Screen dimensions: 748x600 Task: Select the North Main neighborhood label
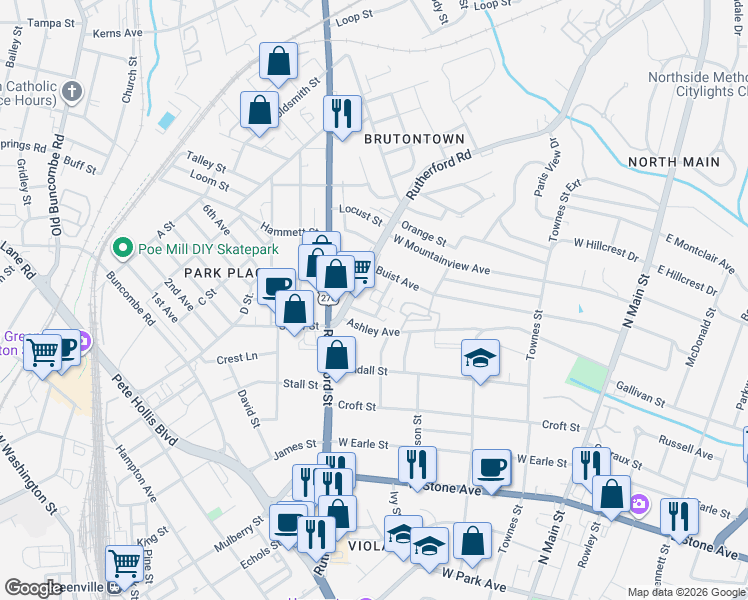(x=674, y=162)
